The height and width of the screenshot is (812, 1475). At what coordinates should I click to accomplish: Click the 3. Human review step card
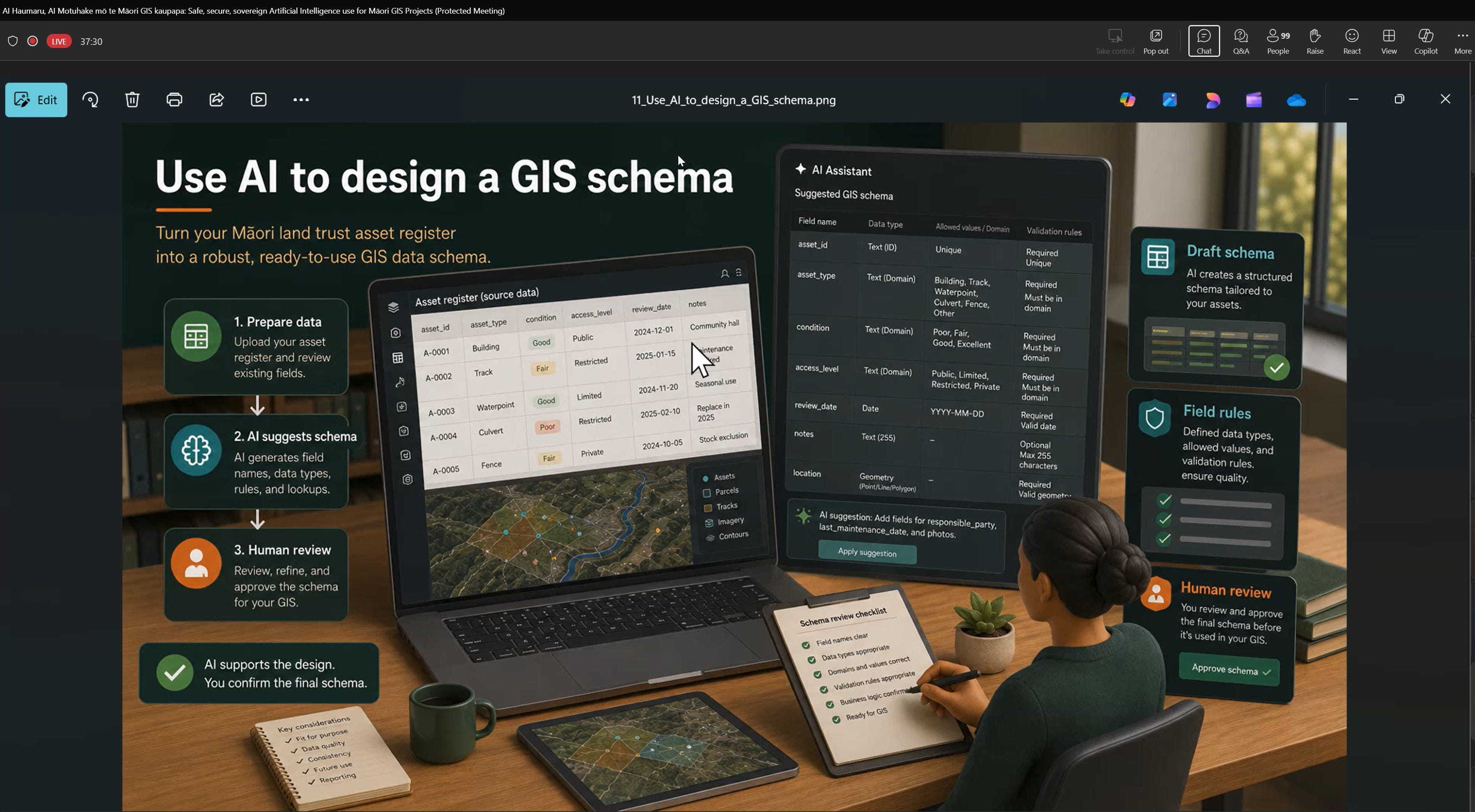[256, 574]
